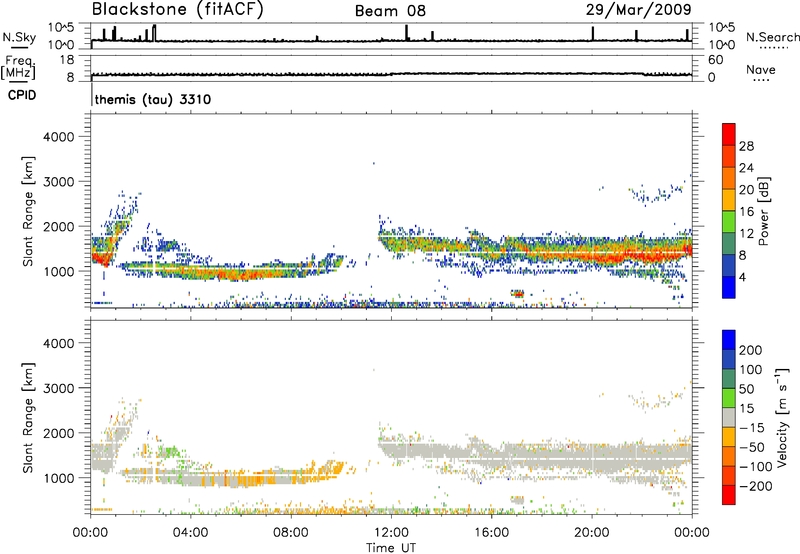Screen dimensions: 800x554
Task: Click the 60 tick on the Nave axis
Action: (x=715, y=60)
